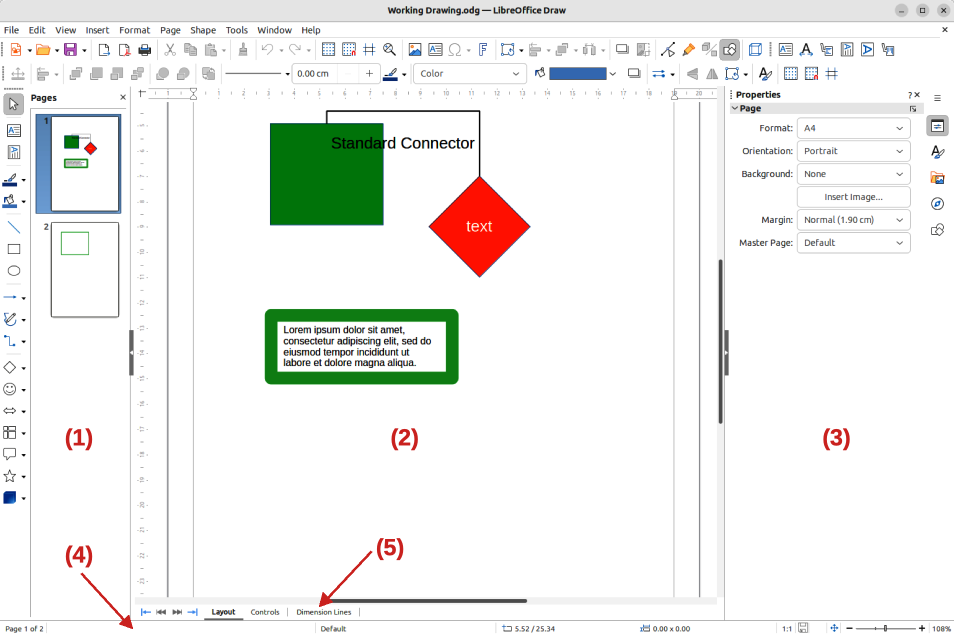Open the Orientation dropdown showing Portrait
Screen dimensions: 954x635
pyautogui.click(x=854, y=151)
